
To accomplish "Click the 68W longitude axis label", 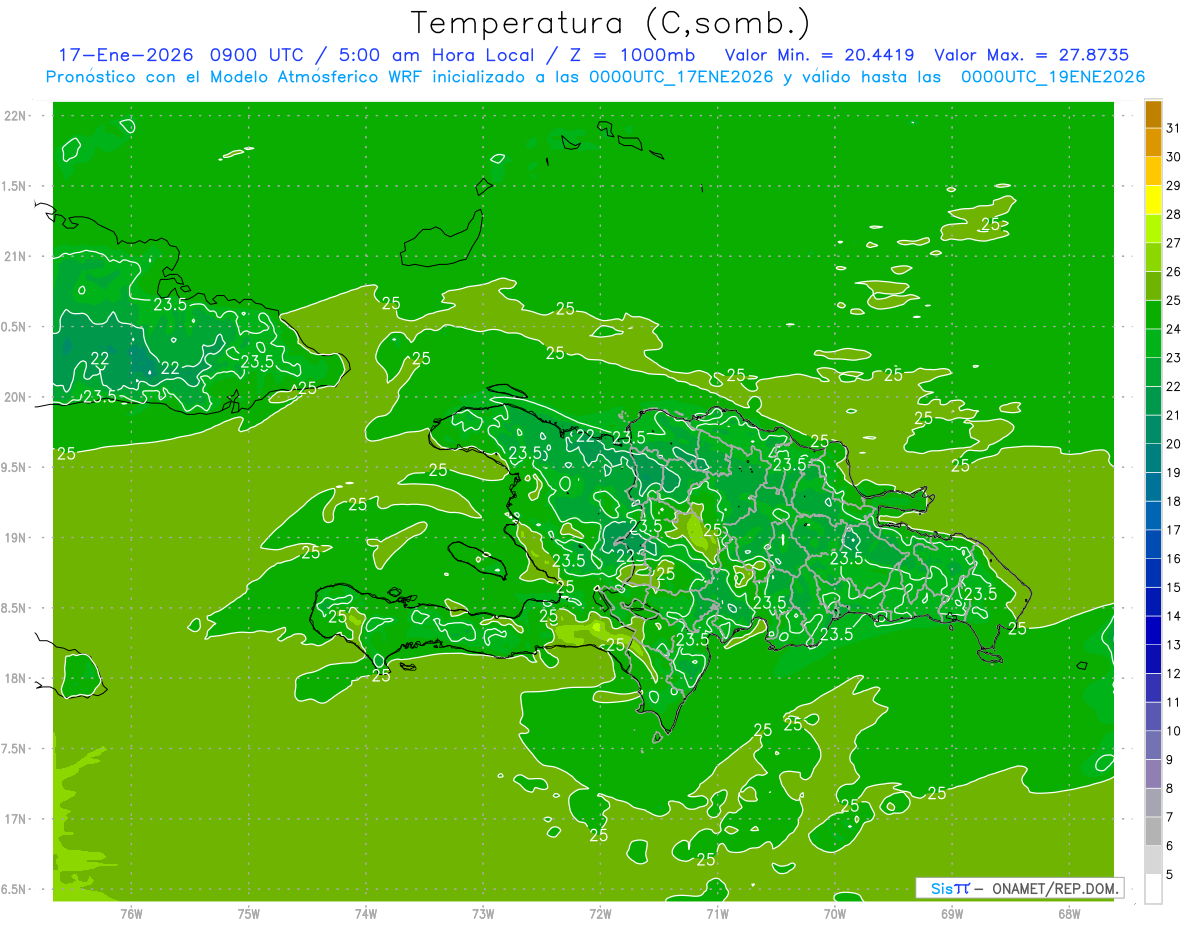I will [1069, 914].
